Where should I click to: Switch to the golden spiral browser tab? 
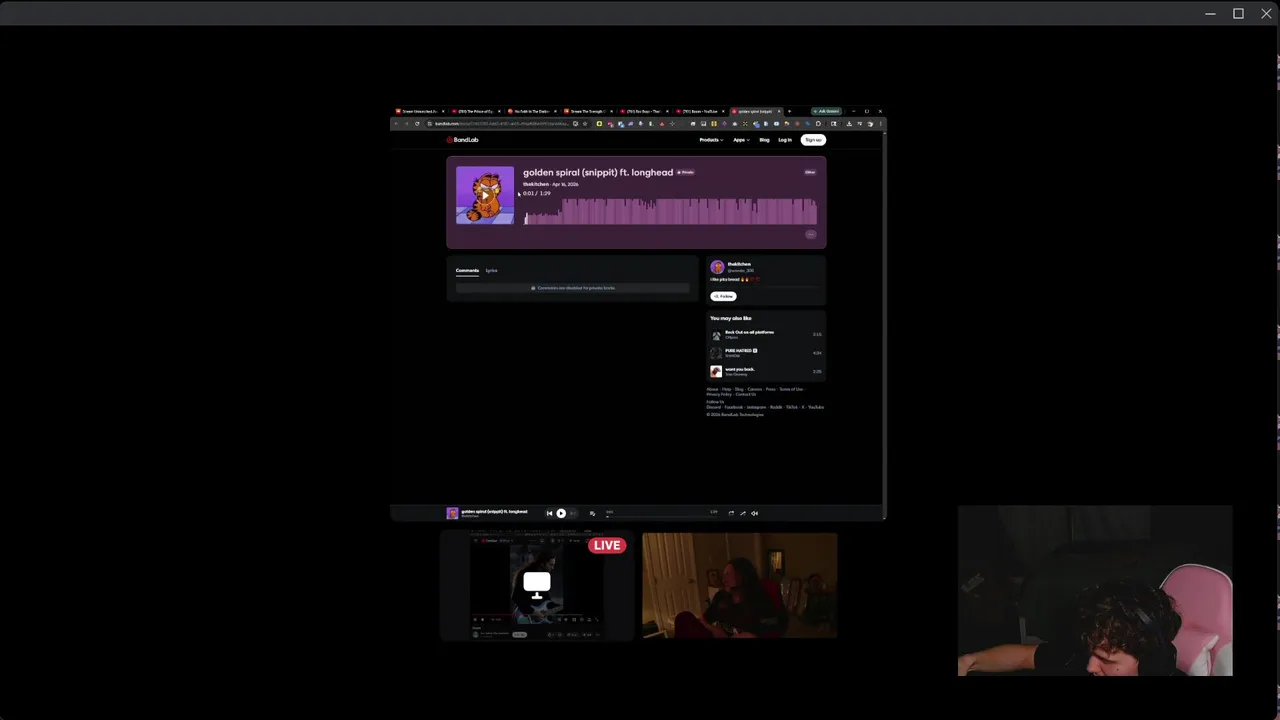(x=757, y=111)
